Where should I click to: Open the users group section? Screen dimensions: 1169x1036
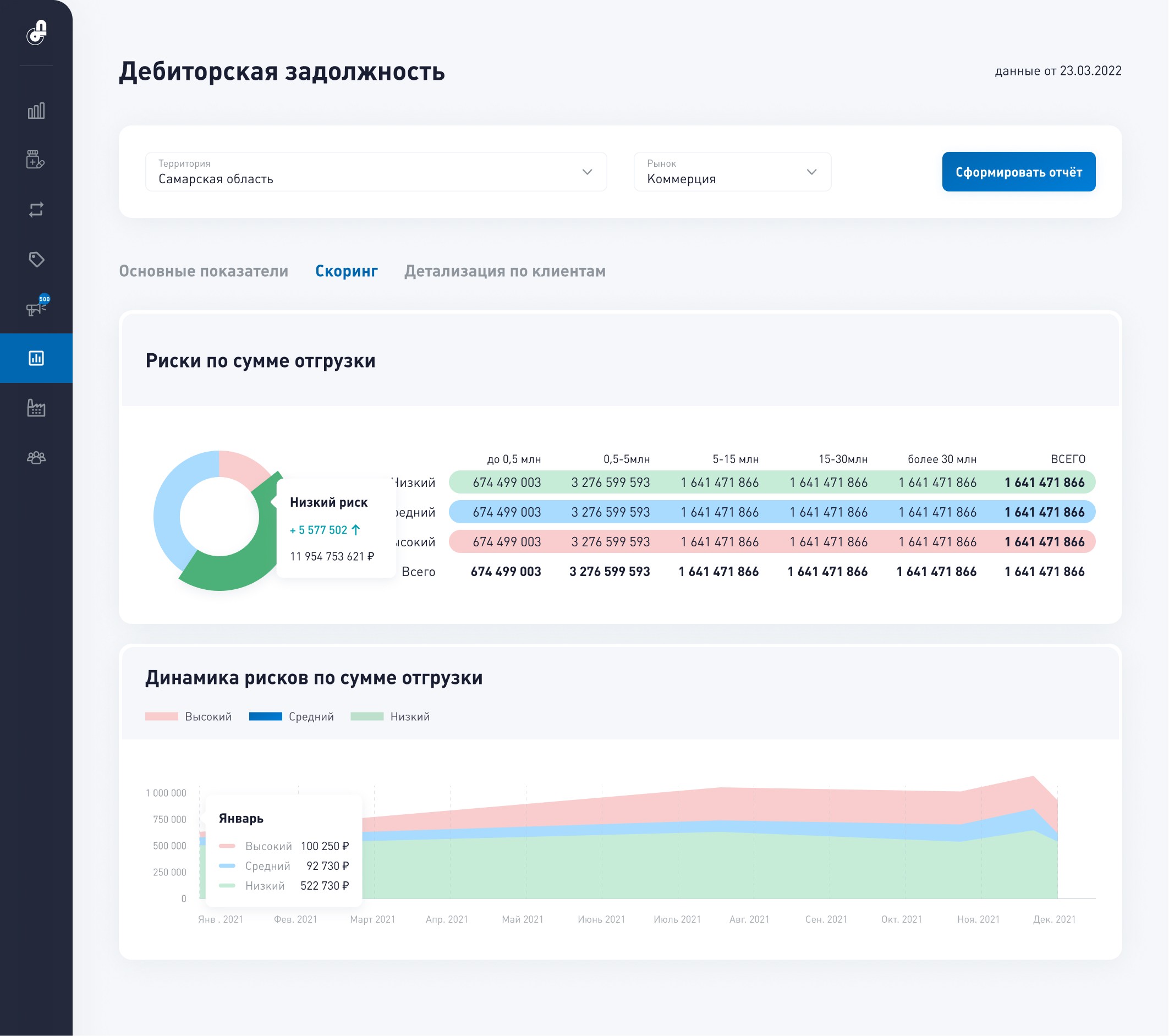coord(36,458)
